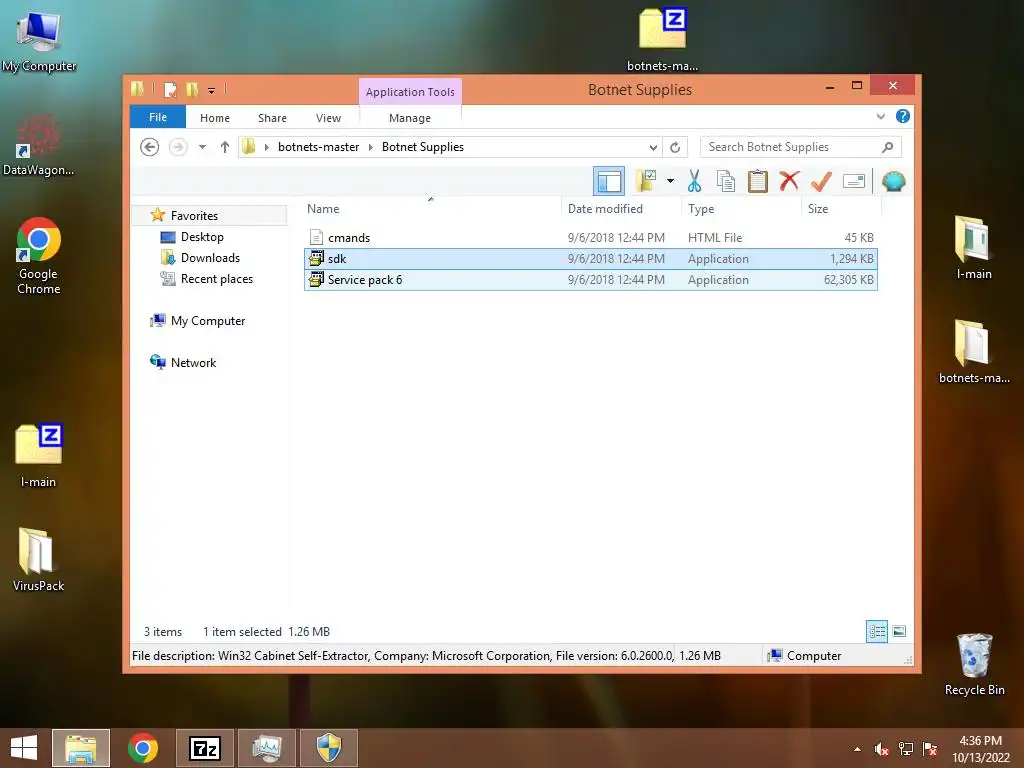
Task: Click the Properties quick access icon
Action: pos(170,89)
